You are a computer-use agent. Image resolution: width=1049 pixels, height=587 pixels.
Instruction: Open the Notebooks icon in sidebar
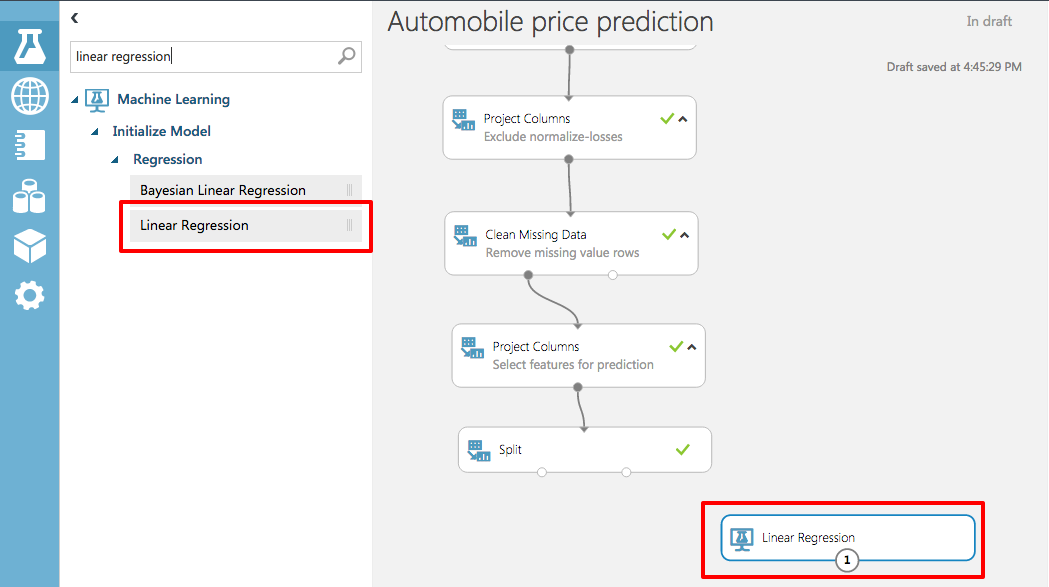pyautogui.click(x=29, y=146)
